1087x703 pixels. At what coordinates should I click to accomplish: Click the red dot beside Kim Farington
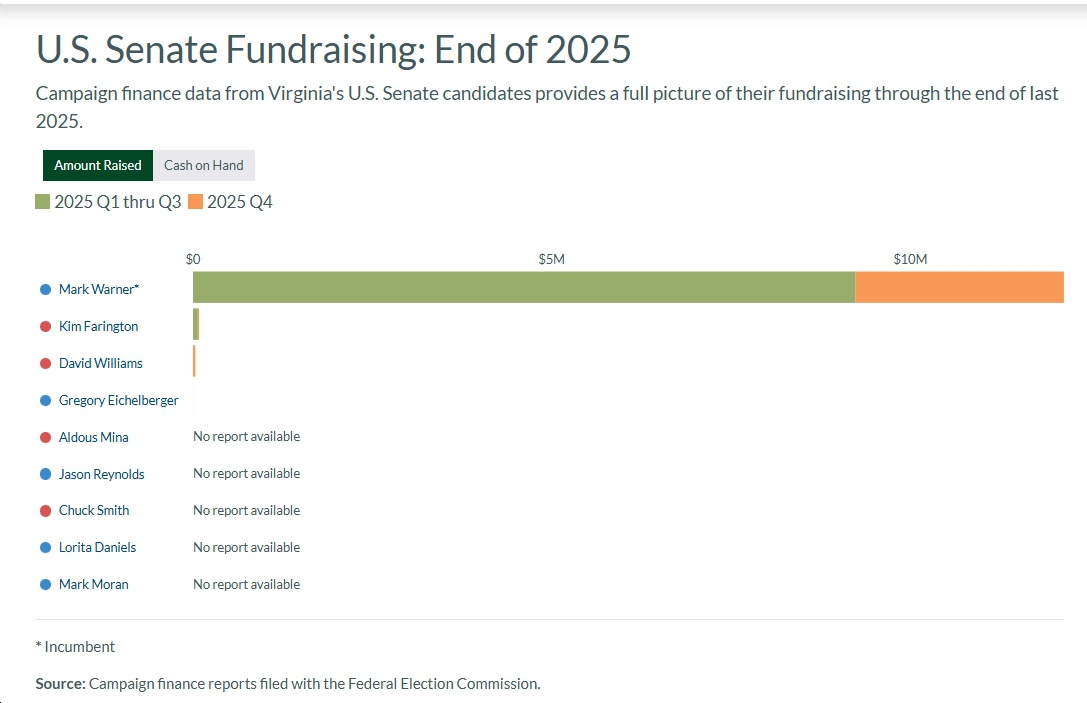[x=45, y=327]
